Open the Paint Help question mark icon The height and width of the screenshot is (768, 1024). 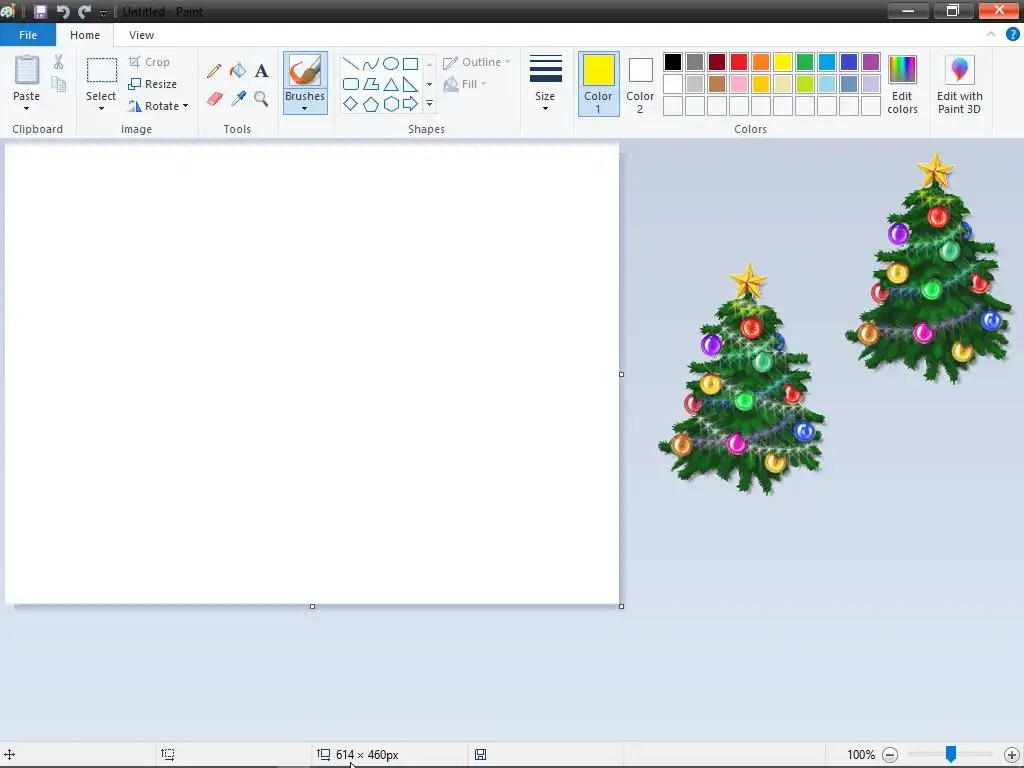(x=1013, y=35)
